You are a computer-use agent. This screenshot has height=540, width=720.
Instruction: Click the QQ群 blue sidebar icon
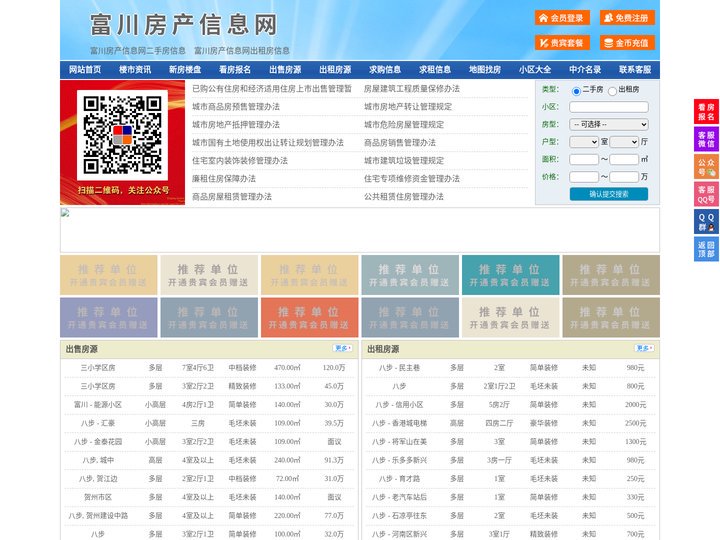tap(706, 222)
